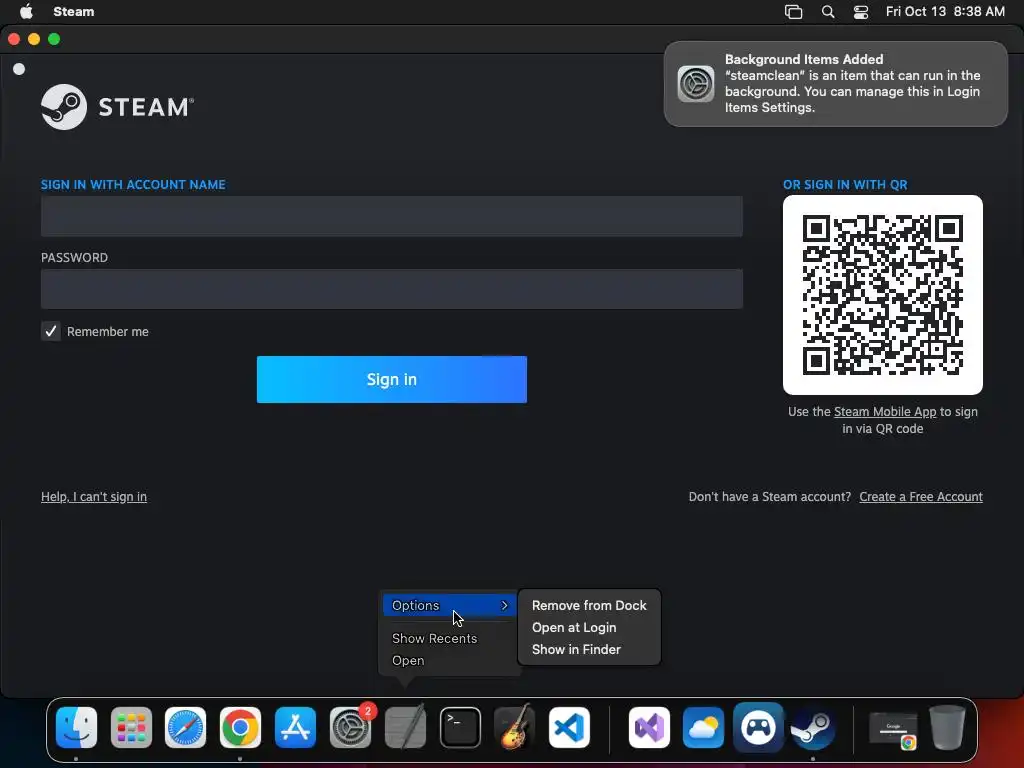Open the Steam Mobile App link
The width and height of the screenshot is (1024, 768).
(885, 411)
